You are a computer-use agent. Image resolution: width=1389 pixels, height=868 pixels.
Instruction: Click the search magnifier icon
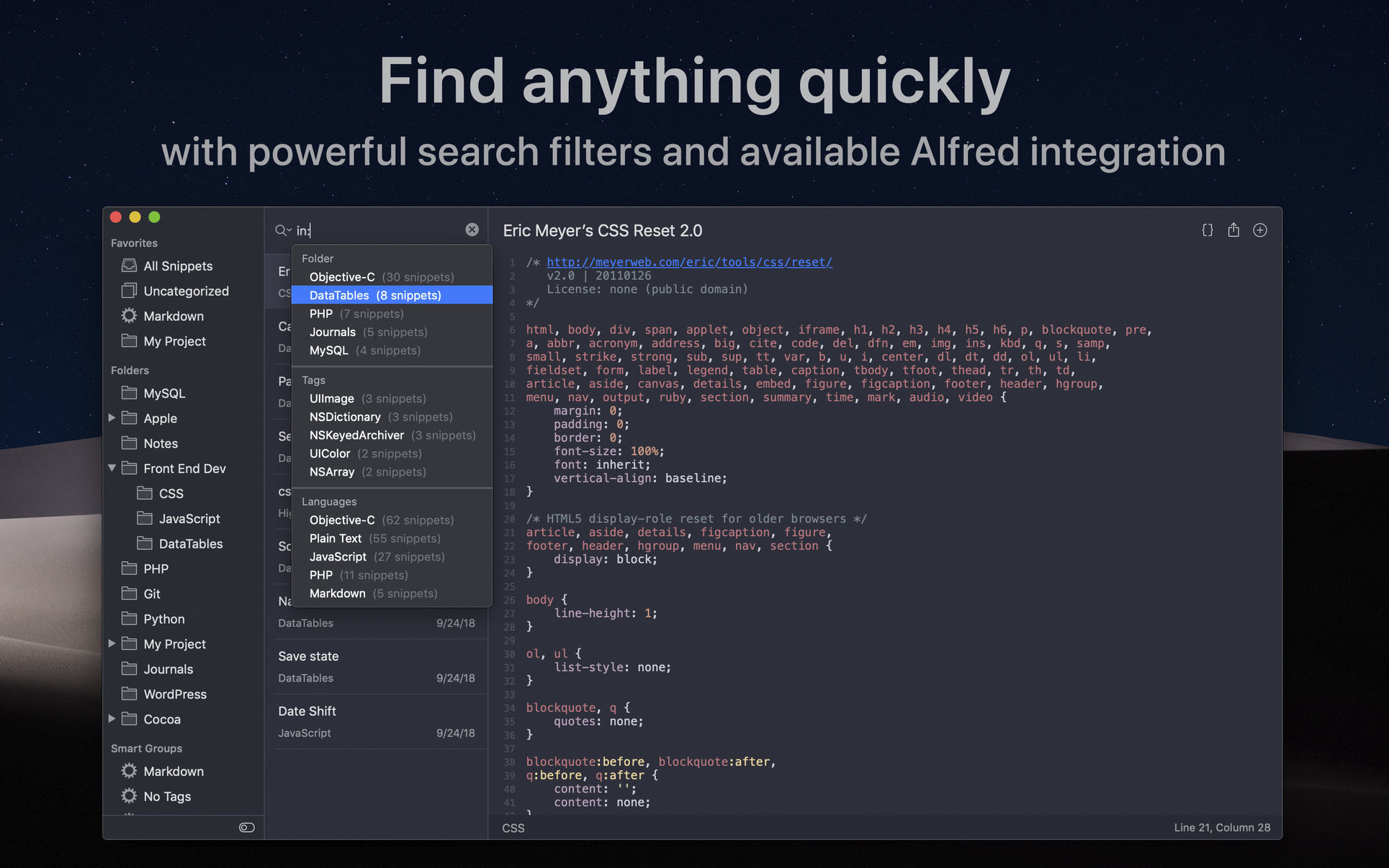[282, 230]
